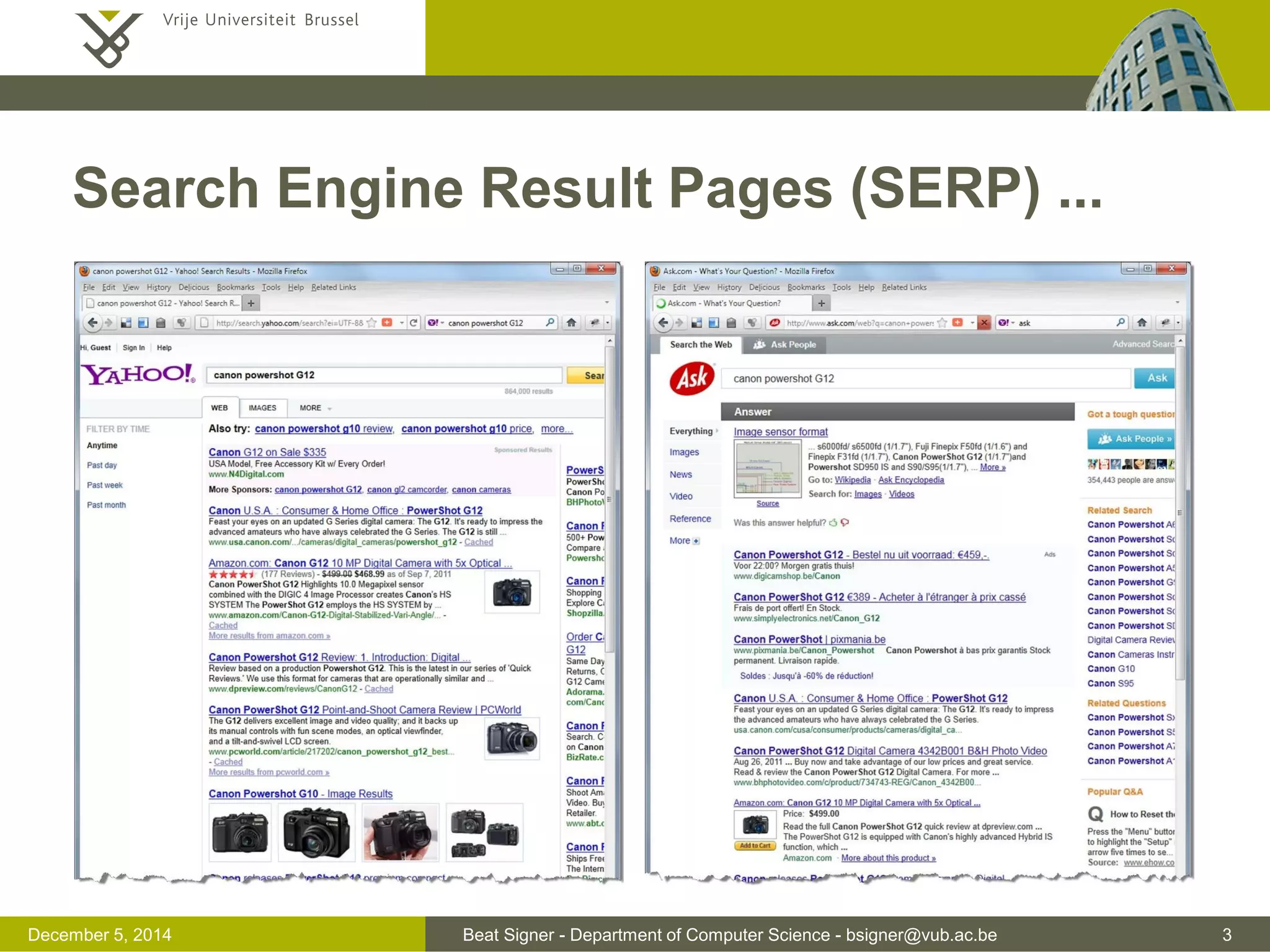Image resolution: width=1270 pixels, height=952 pixels.
Task: Click the bookmark star in the Yahoo URL bar
Action: pyautogui.click(x=371, y=322)
